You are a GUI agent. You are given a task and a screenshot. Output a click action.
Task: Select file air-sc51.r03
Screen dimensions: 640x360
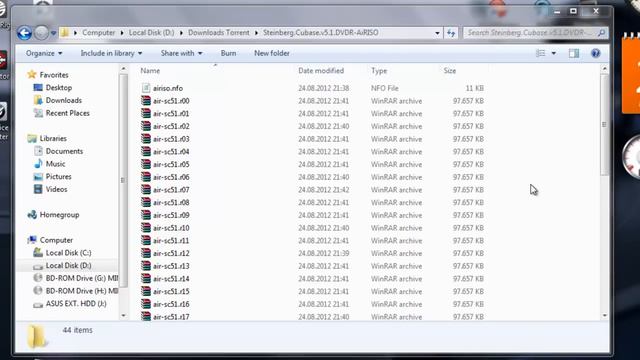pyautogui.click(x=171, y=139)
